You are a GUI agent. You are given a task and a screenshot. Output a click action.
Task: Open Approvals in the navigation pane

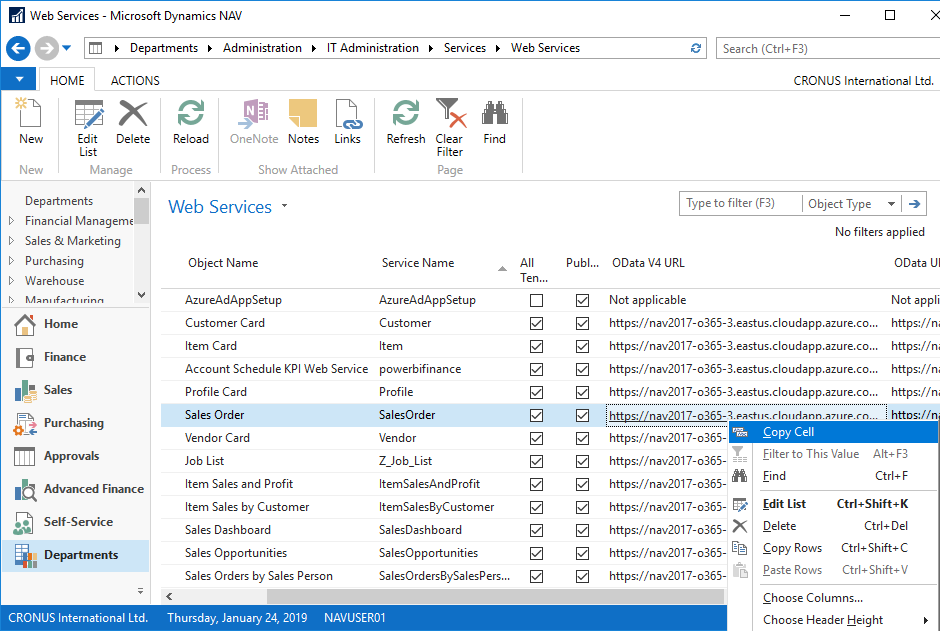point(76,456)
